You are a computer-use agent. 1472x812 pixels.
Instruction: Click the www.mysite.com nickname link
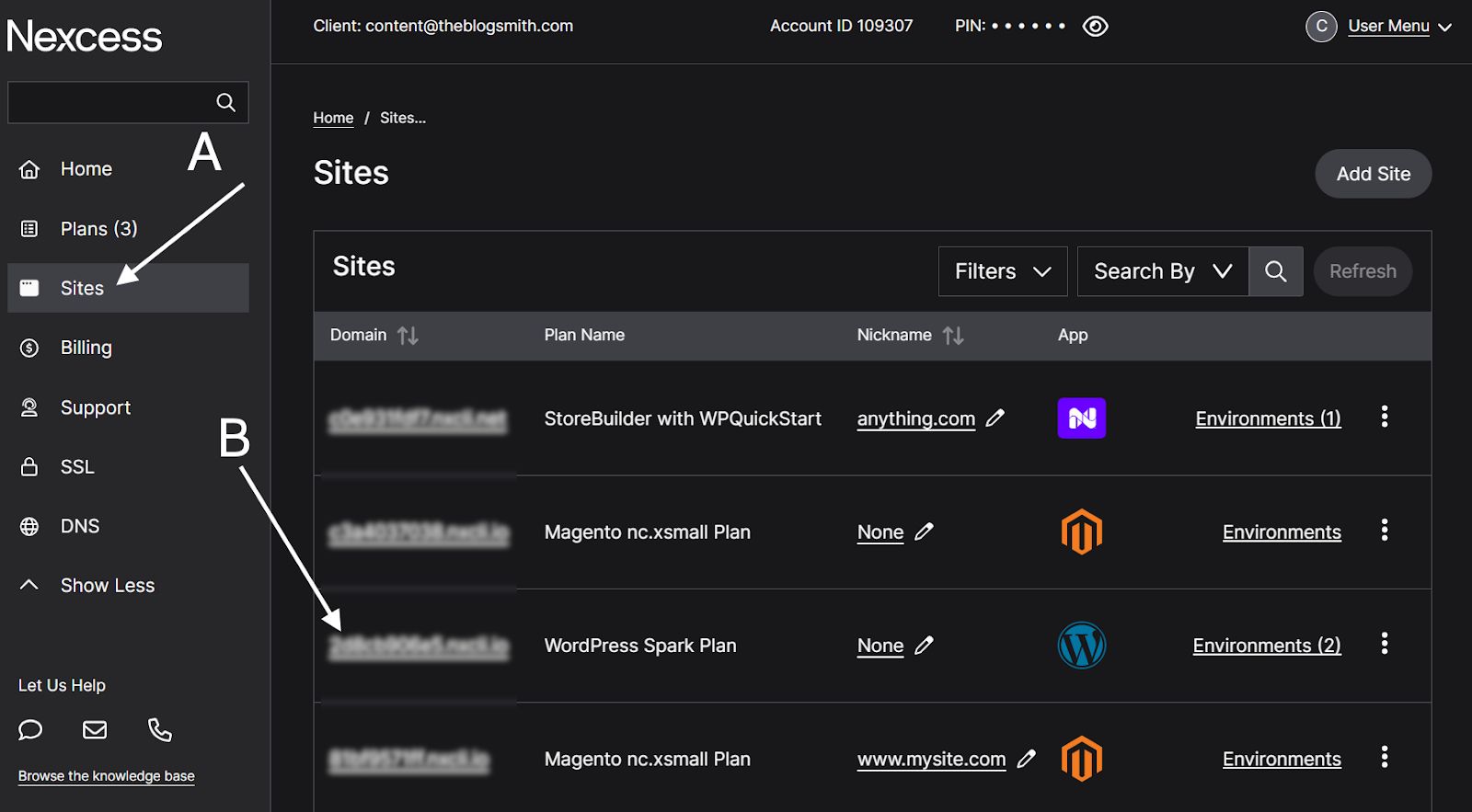click(931, 760)
